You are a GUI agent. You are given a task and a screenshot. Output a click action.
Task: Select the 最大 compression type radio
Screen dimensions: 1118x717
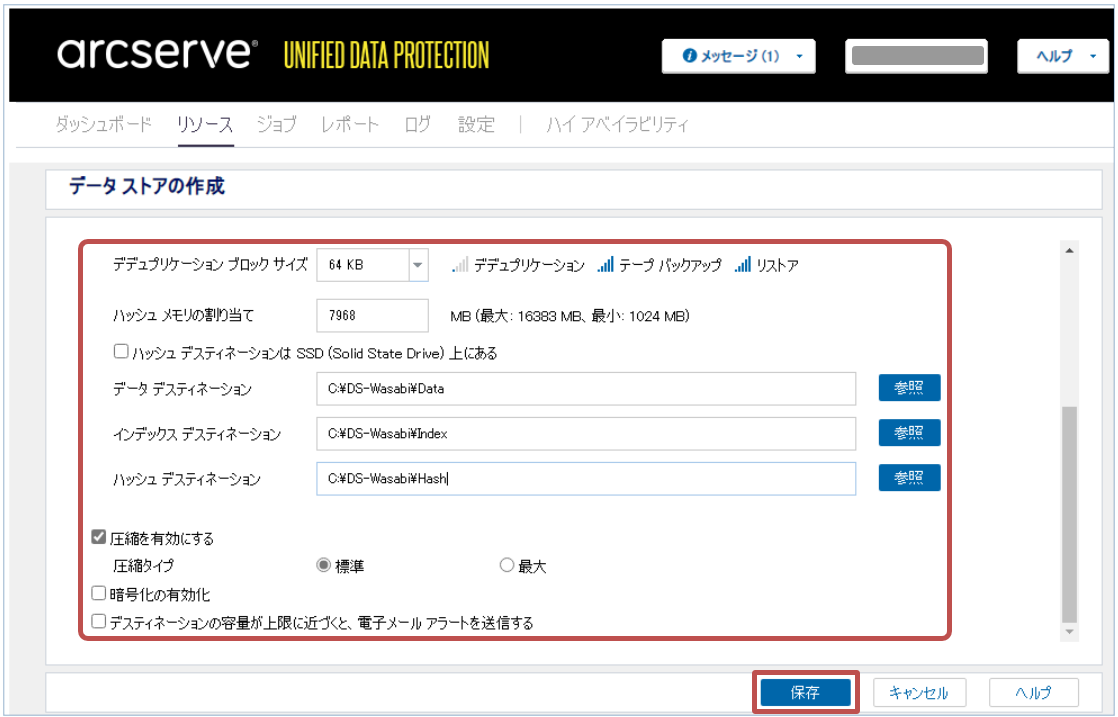(x=507, y=565)
